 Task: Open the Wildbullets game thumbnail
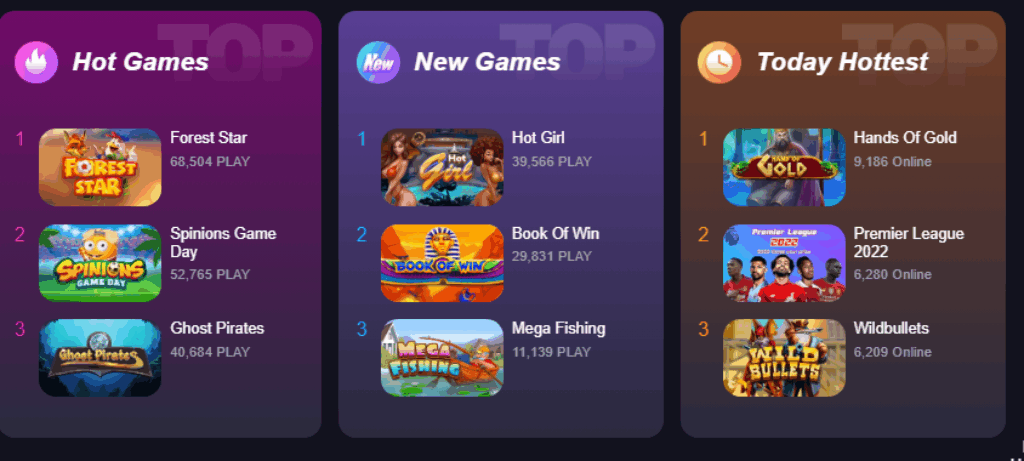784,358
